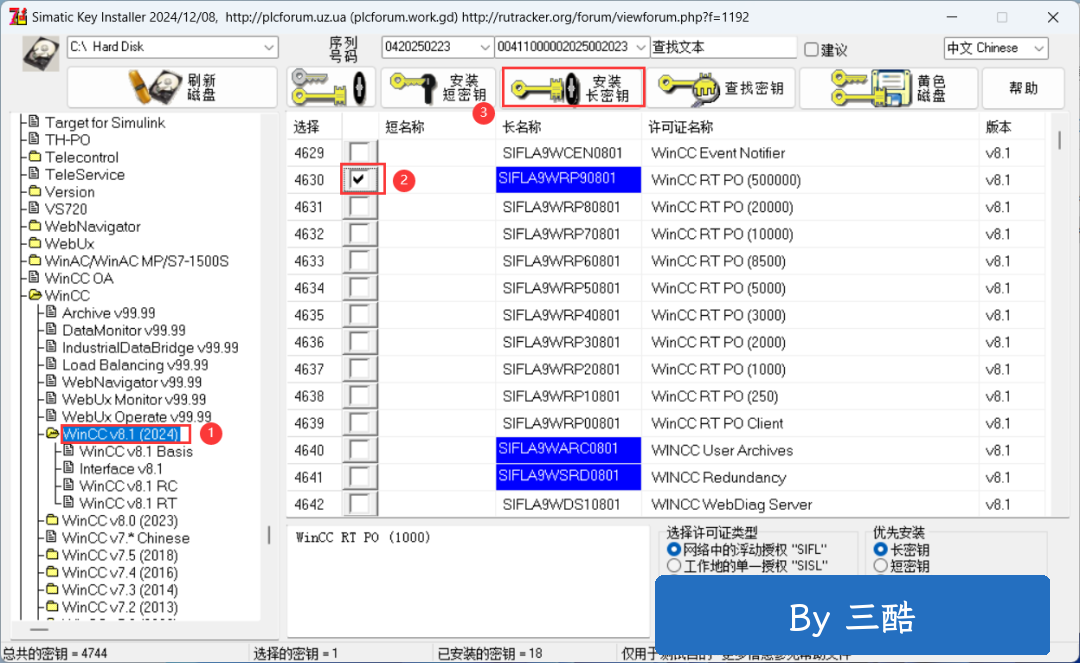The width and height of the screenshot is (1080, 663).
Task: Click the highlighted SIFLA9WRP90801 cell
Action: (x=568, y=179)
